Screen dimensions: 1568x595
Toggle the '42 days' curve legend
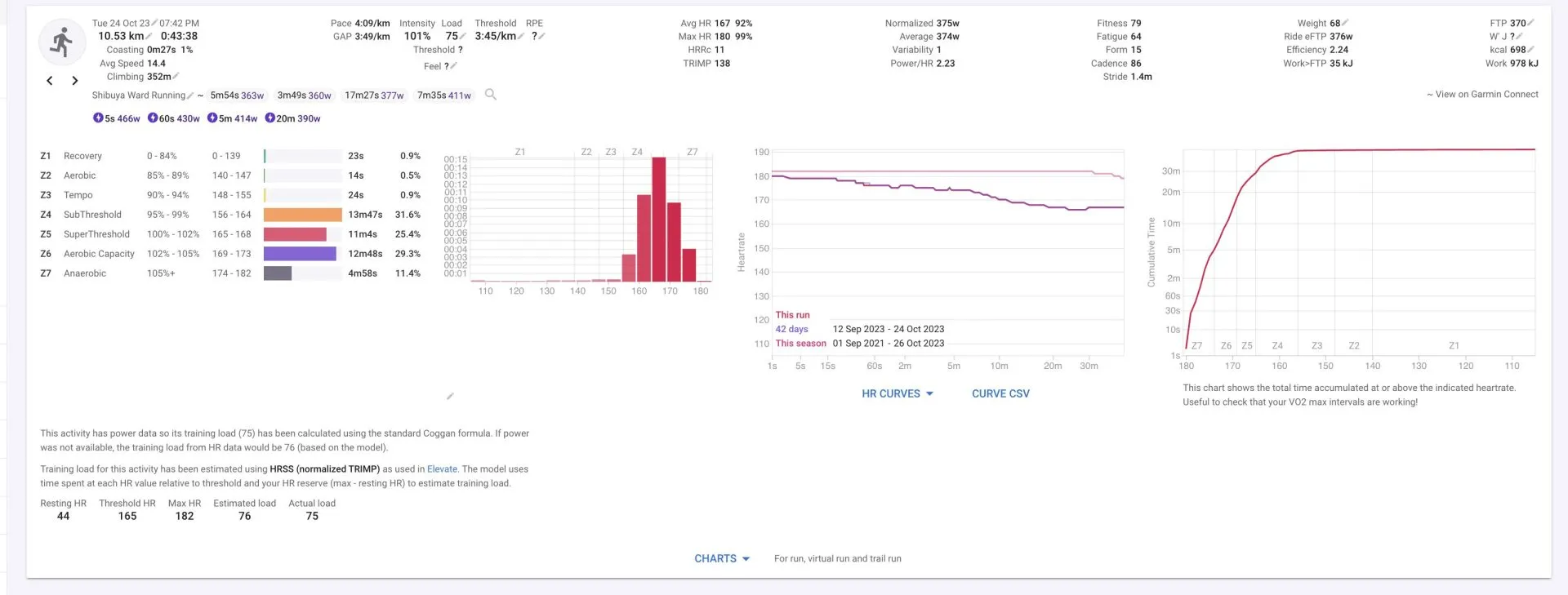[791, 330]
